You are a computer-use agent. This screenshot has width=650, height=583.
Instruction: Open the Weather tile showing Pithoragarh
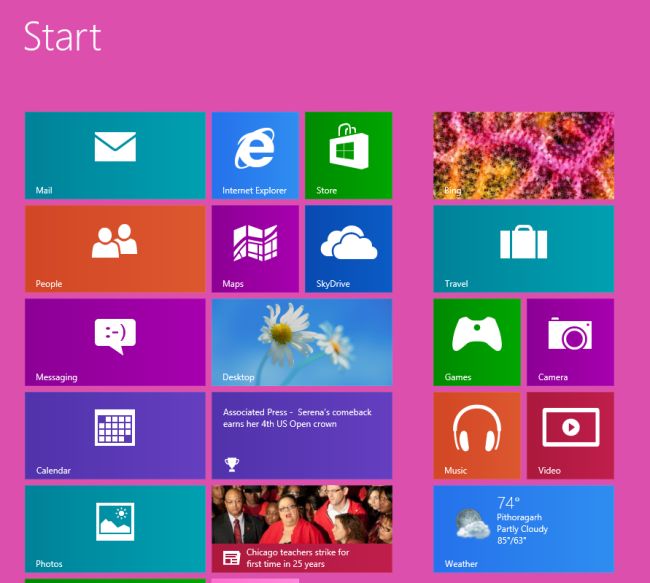pyautogui.click(x=524, y=529)
